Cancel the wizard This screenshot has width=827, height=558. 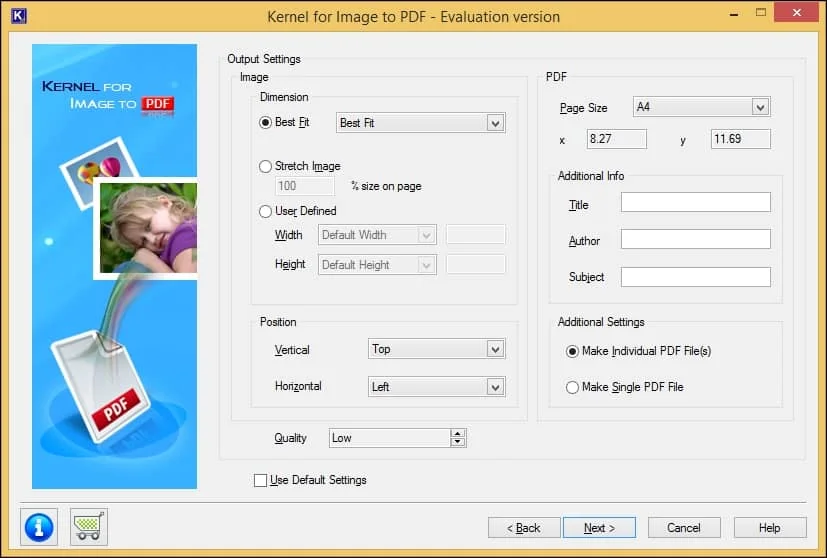684,527
